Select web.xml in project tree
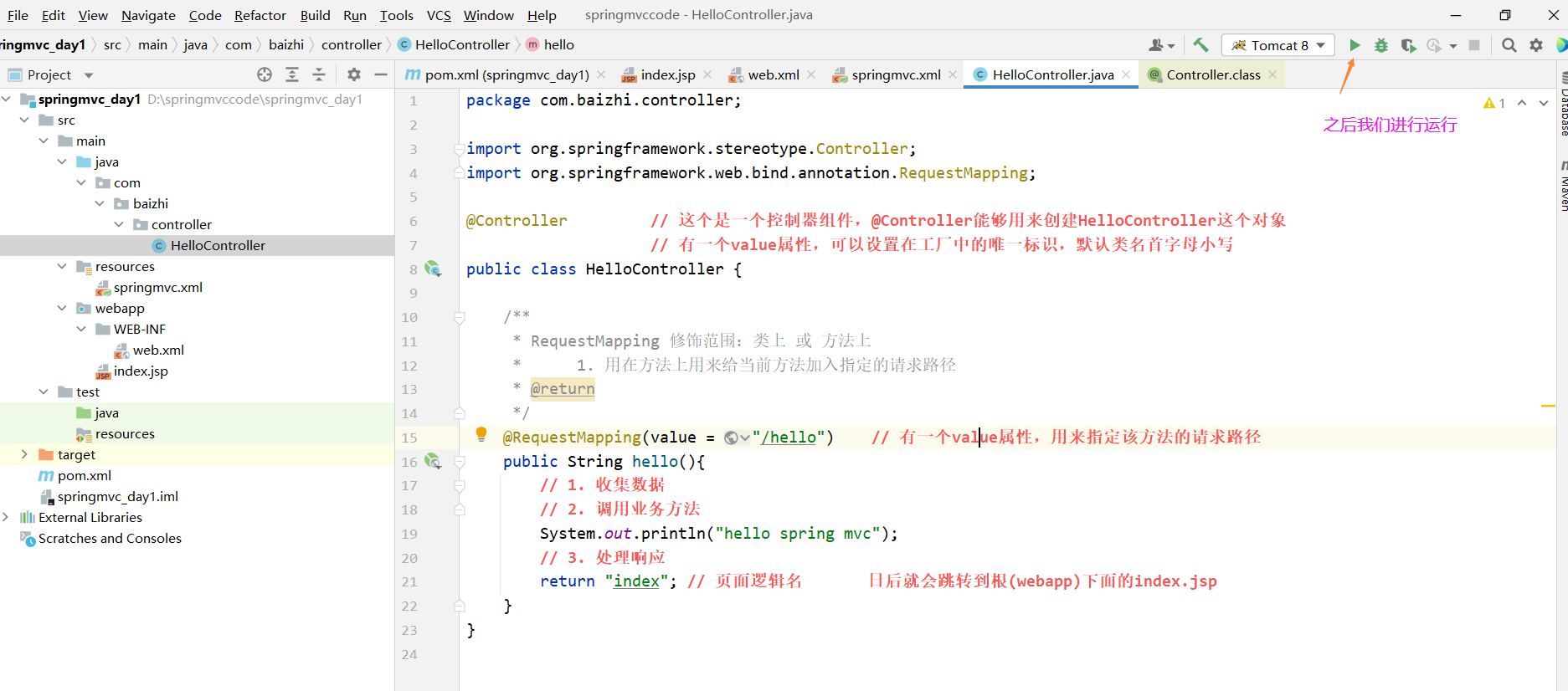1568x691 pixels. click(x=158, y=350)
